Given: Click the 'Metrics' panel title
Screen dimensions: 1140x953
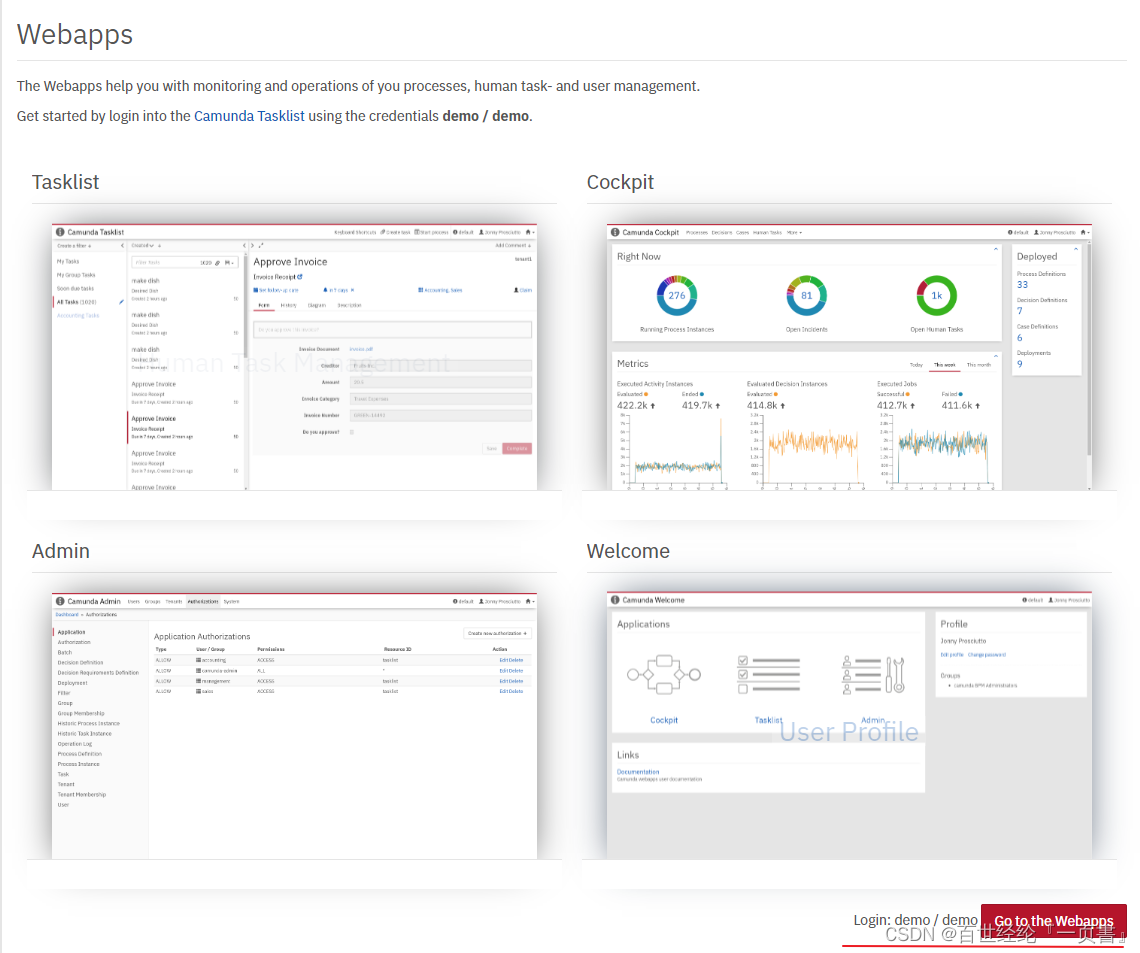Looking at the screenshot, I should [x=633, y=363].
